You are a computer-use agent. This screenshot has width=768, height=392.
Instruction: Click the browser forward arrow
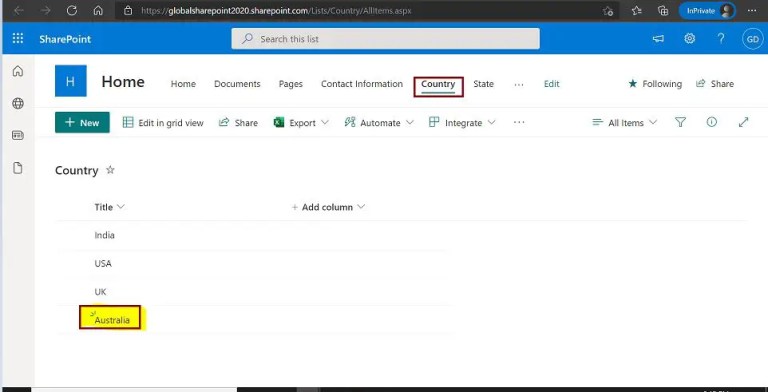[x=46, y=10]
